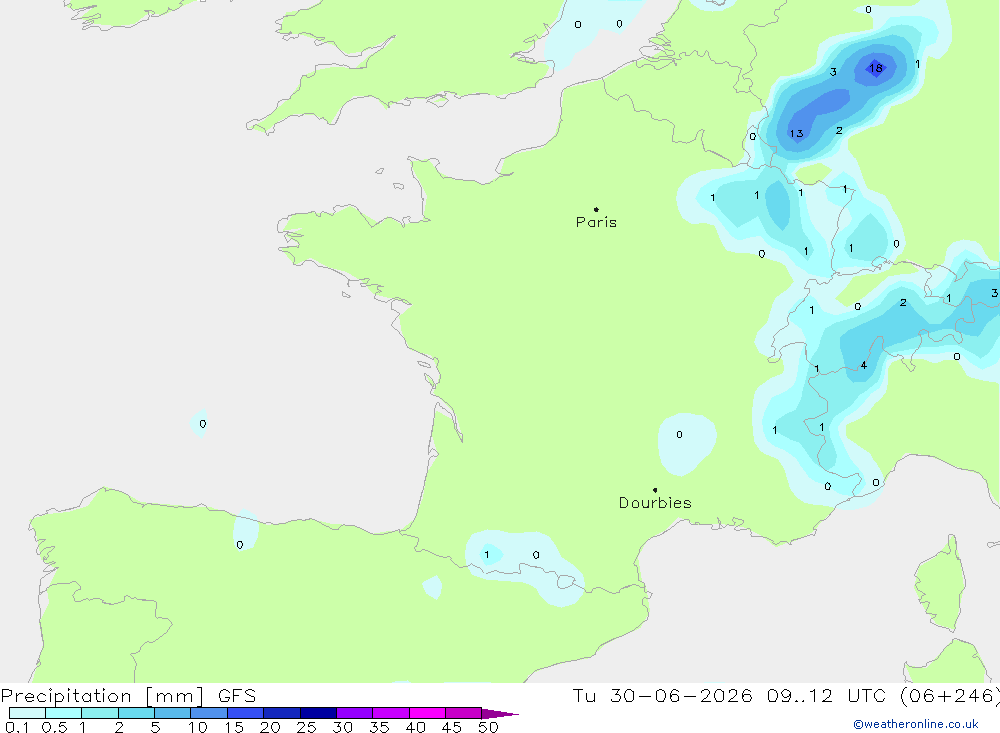Image resolution: width=1000 pixels, height=733 pixels.
Task: Click the legend scale label '50'
Action: pos(489,727)
